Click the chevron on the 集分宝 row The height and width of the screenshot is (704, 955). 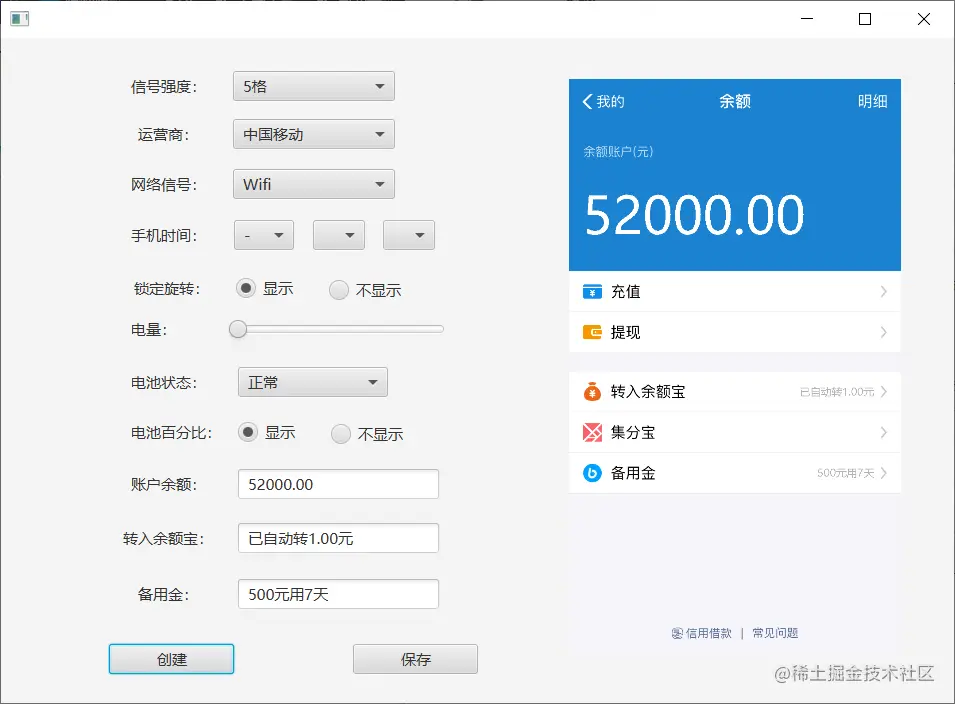coord(884,432)
